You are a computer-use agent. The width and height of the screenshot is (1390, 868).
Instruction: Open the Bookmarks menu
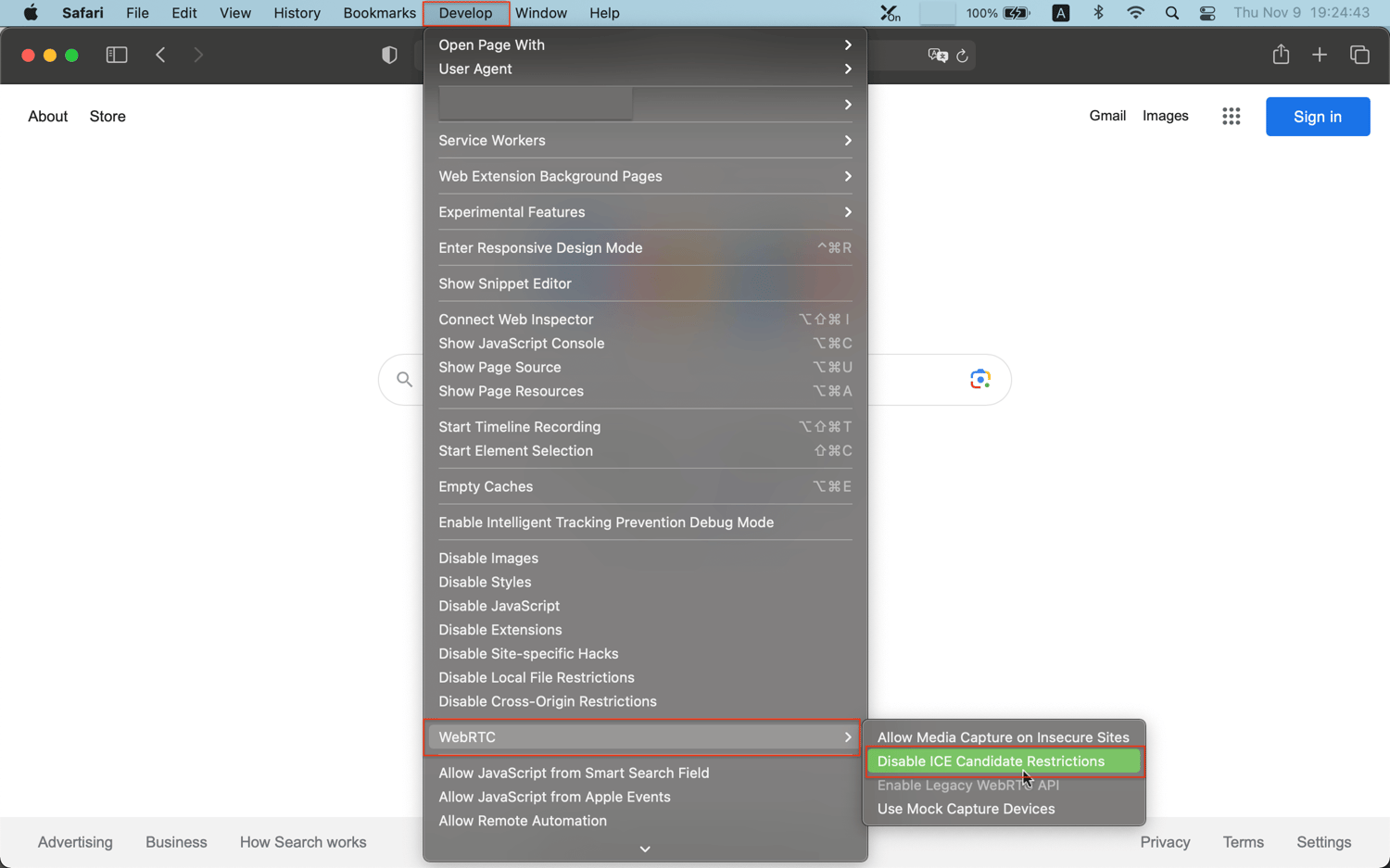(379, 13)
